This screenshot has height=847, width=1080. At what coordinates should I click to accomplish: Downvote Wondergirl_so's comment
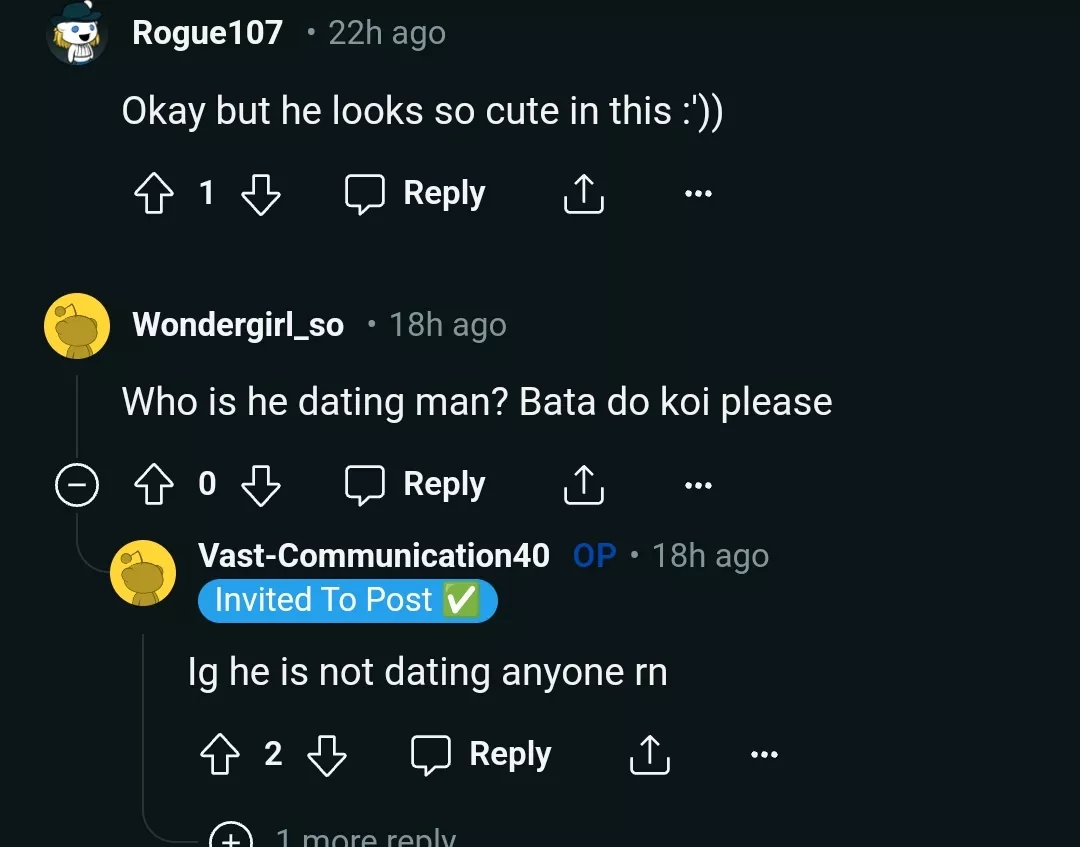[261, 485]
